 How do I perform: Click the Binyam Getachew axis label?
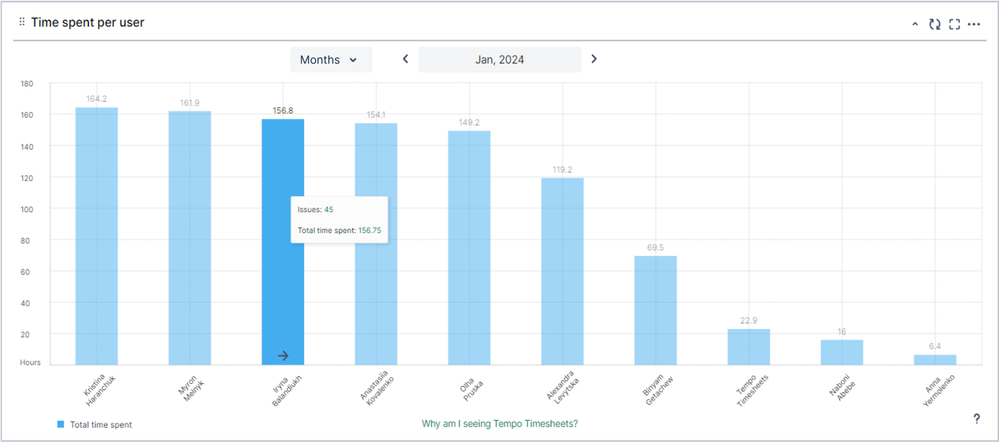(x=658, y=392)
